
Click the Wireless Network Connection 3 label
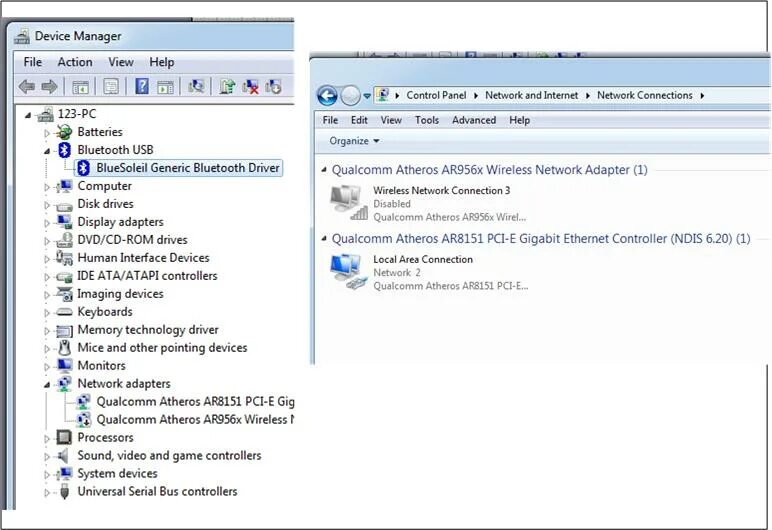pos(441,191)
